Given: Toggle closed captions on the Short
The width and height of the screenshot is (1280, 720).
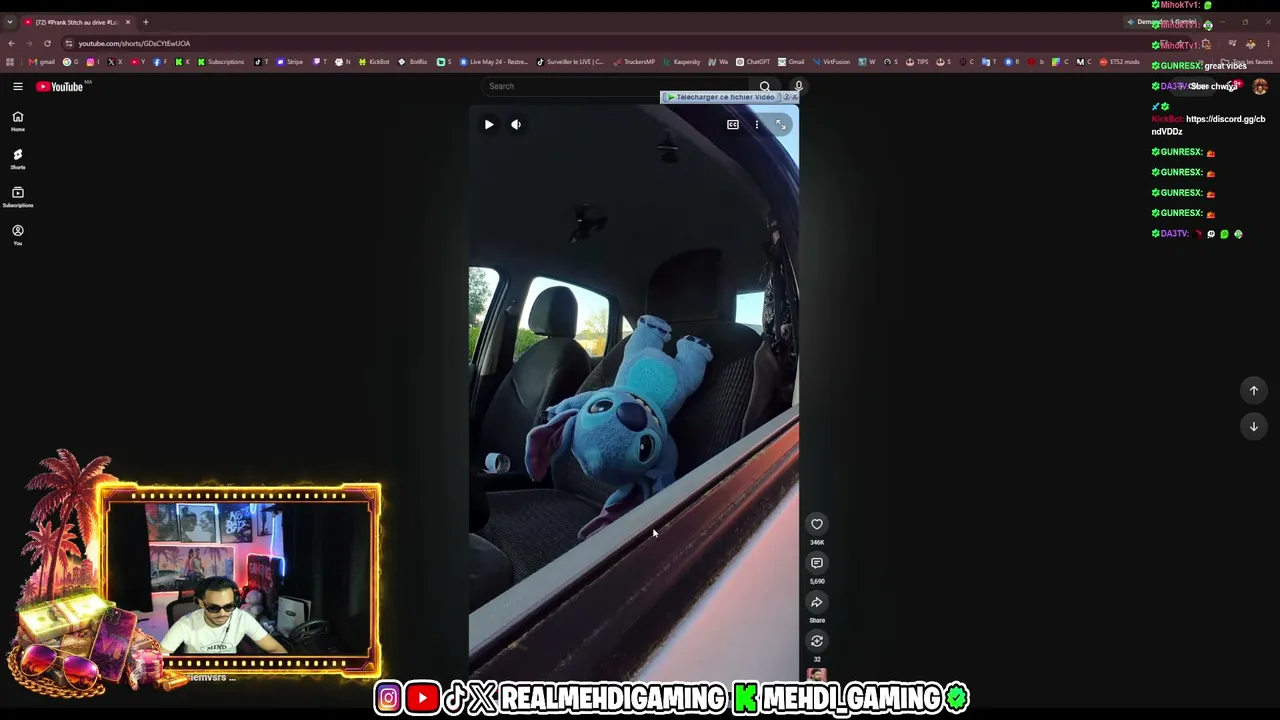Looking at the screenshot, I should pyautogui.click(x=733, y=125).
